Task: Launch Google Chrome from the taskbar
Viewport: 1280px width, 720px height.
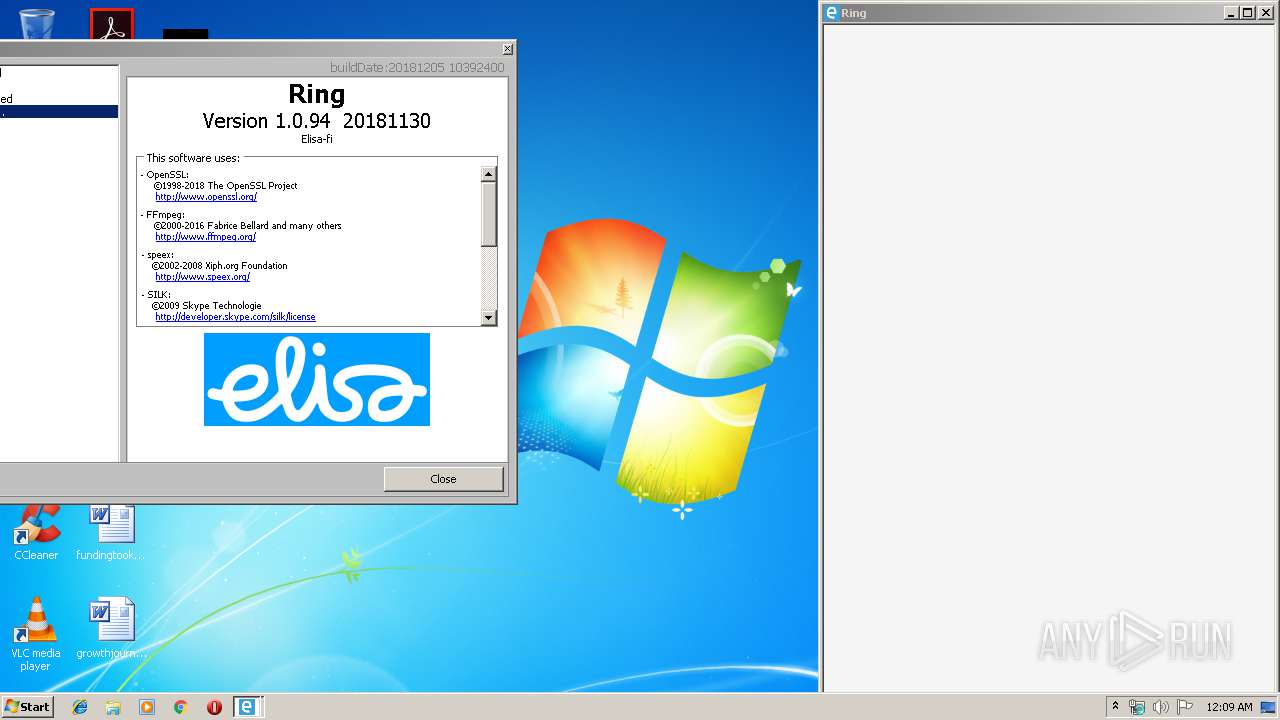Action: pos(180,707)
